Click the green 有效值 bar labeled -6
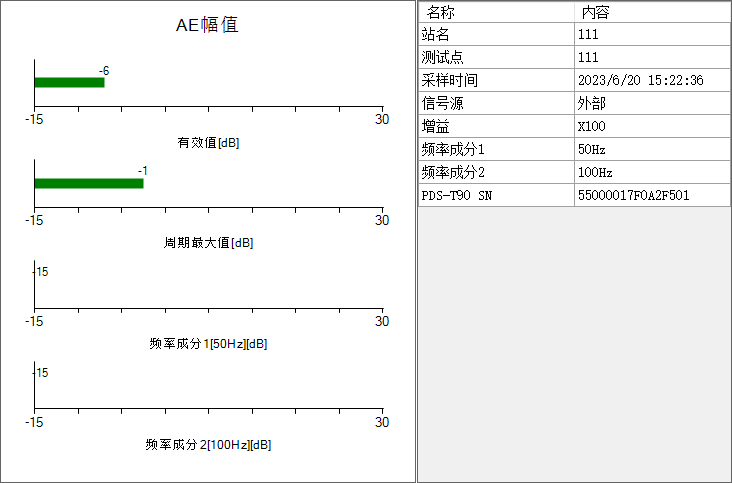Screen dimensions: 732x483 pos(70,83)
